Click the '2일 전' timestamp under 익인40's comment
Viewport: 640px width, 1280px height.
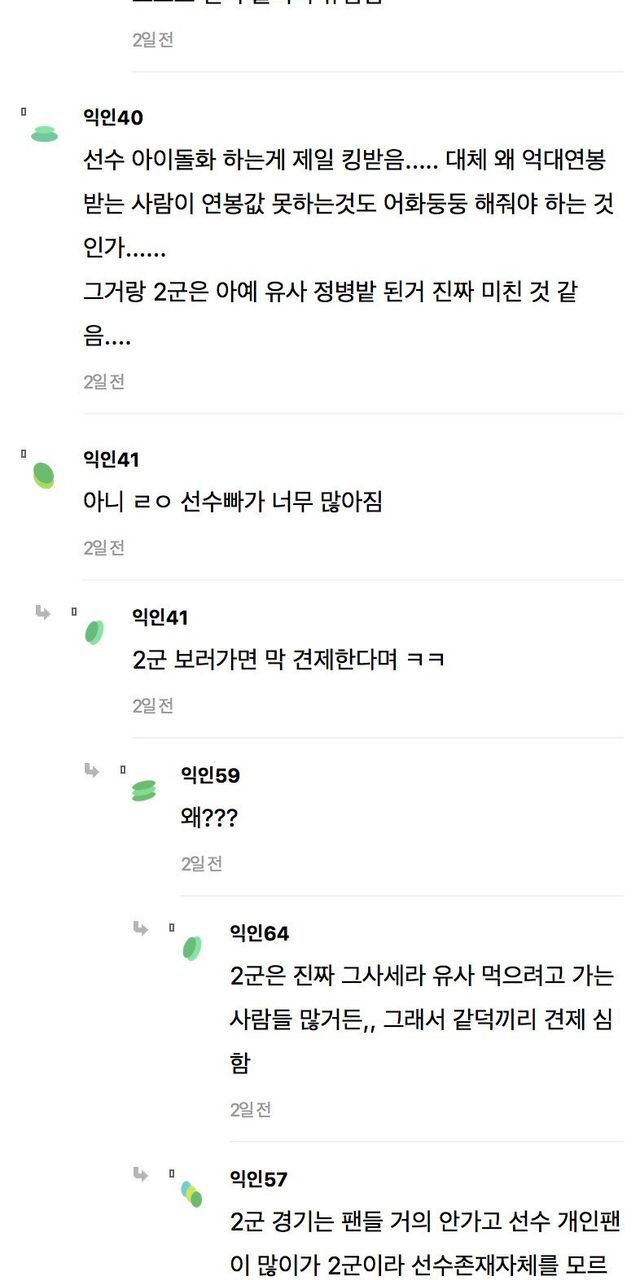click(x=104, y=382)
